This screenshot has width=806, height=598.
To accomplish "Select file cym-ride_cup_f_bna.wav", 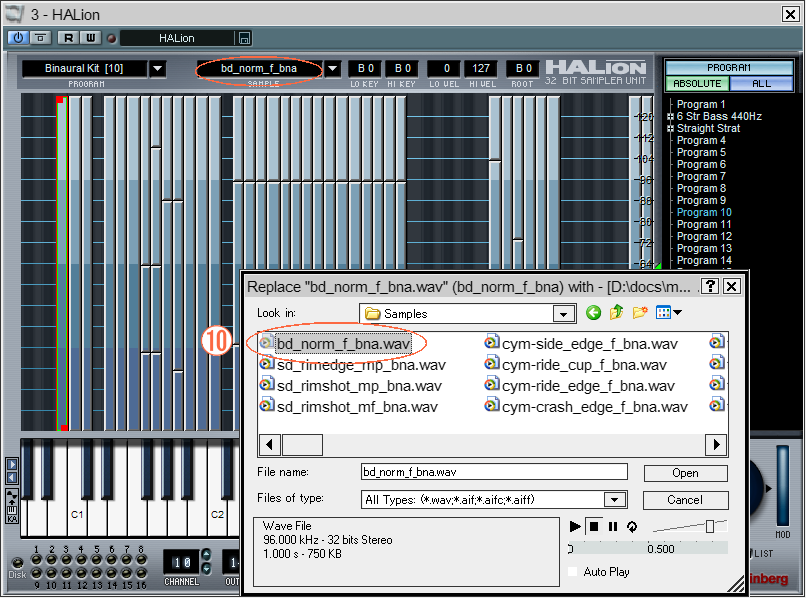I will point(576,365).
